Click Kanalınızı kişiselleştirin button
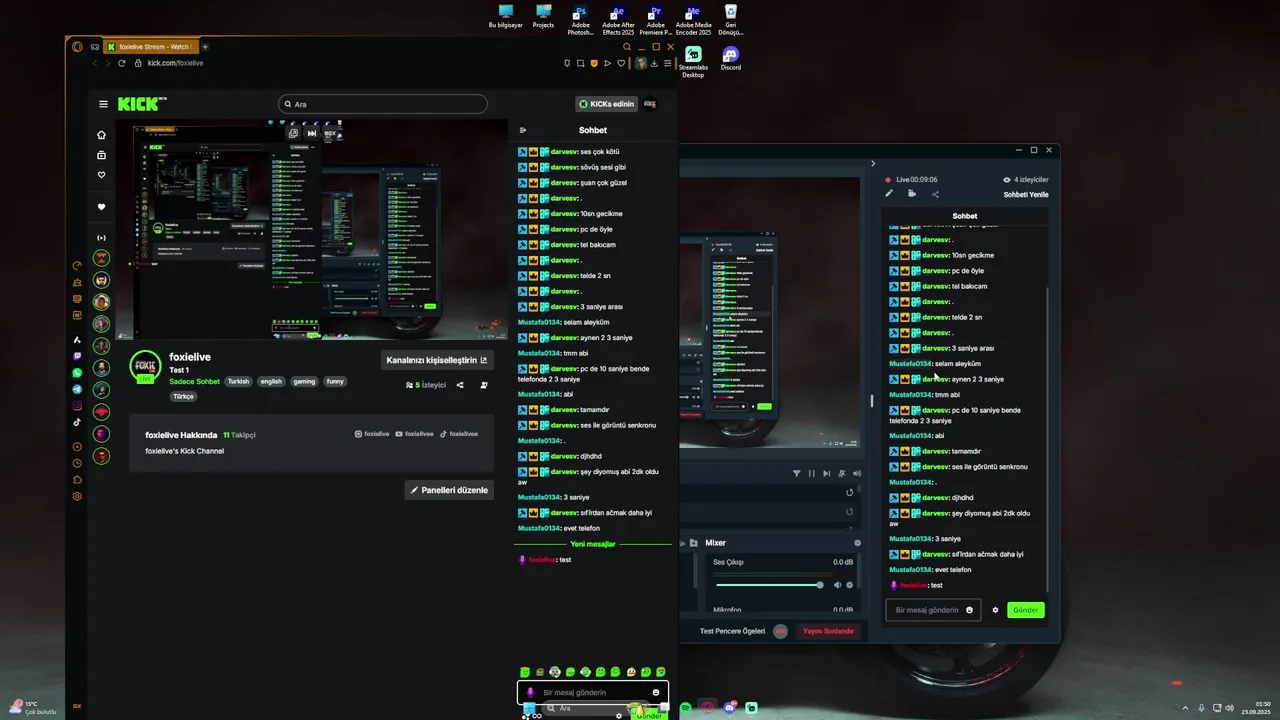Image resolution: width=1280 pixels, height=720 pixels. tap(437, 360)
